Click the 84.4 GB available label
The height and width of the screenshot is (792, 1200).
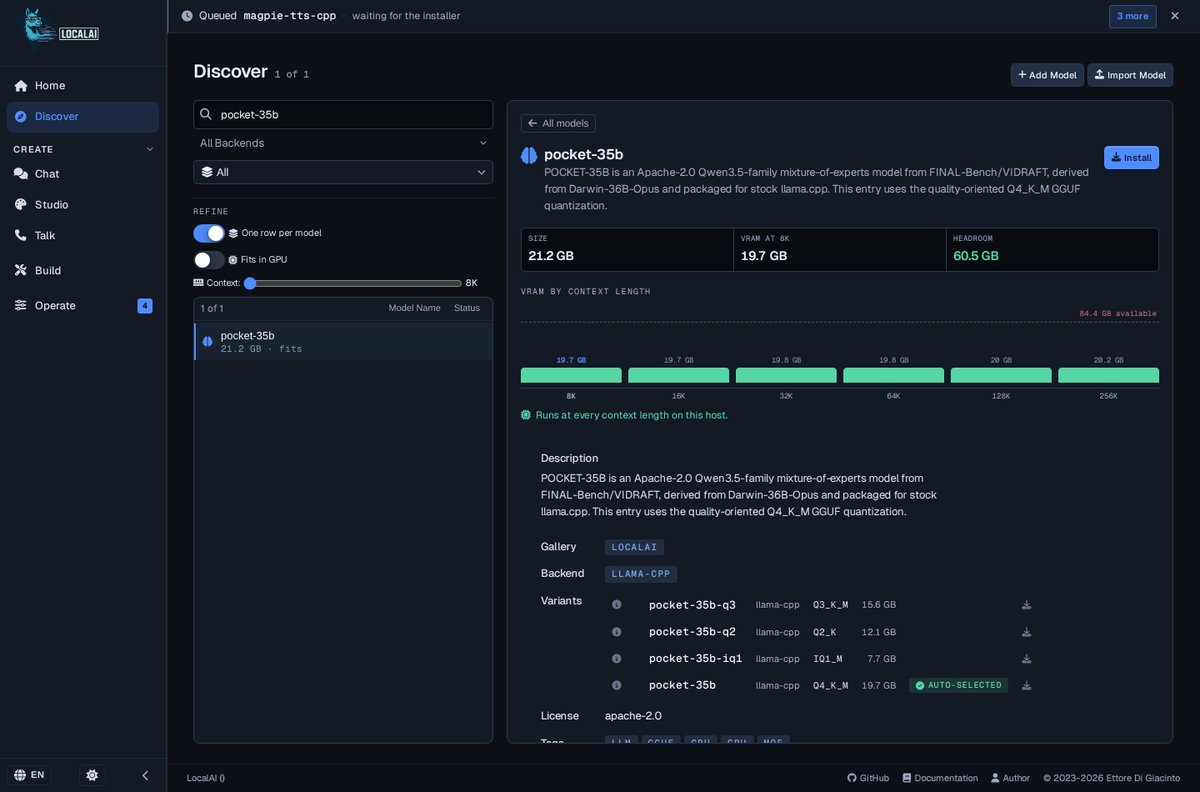pyautogui.click(x=1118, y=314)
